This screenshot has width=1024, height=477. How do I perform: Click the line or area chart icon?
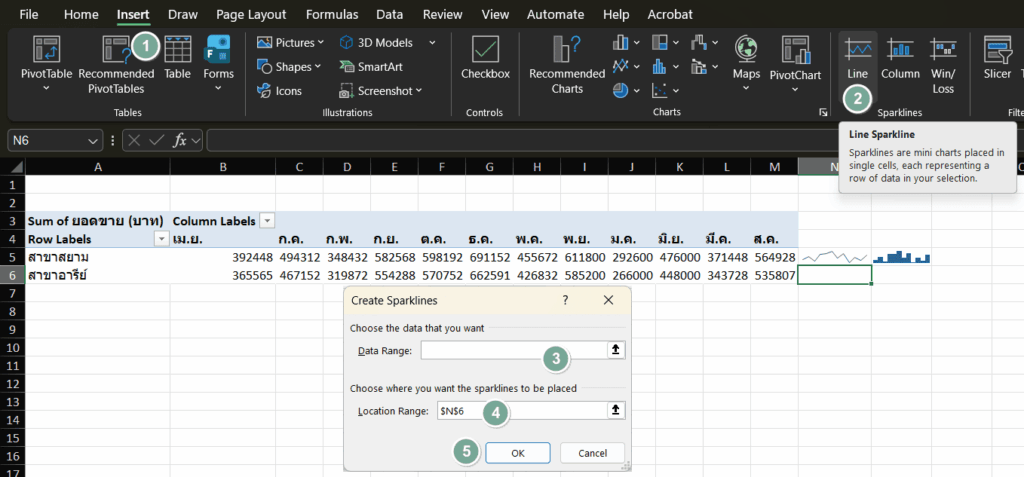point(620,66)
